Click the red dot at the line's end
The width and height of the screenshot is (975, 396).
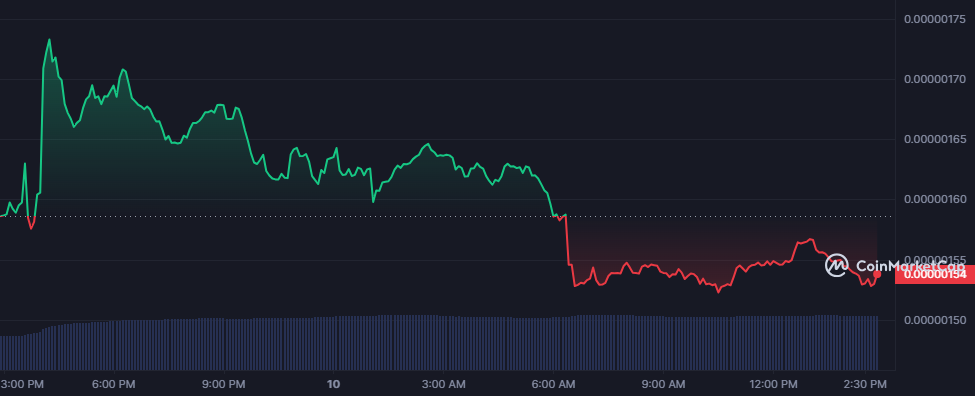click(877, 274)
